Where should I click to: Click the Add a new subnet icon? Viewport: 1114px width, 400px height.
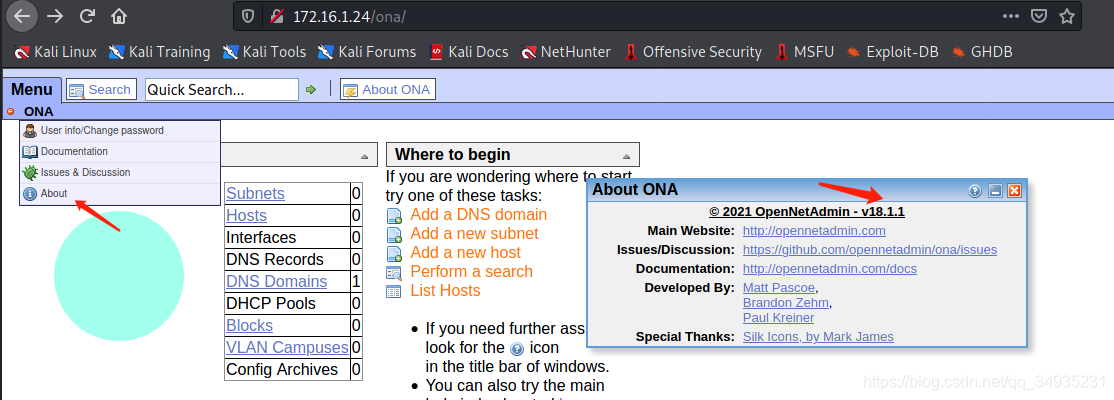(x=394, y=234)
